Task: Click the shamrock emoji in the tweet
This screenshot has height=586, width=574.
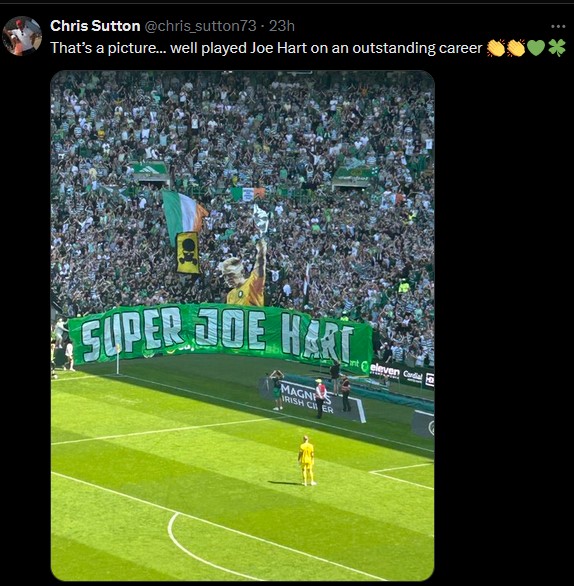Action: pos(556,48)
